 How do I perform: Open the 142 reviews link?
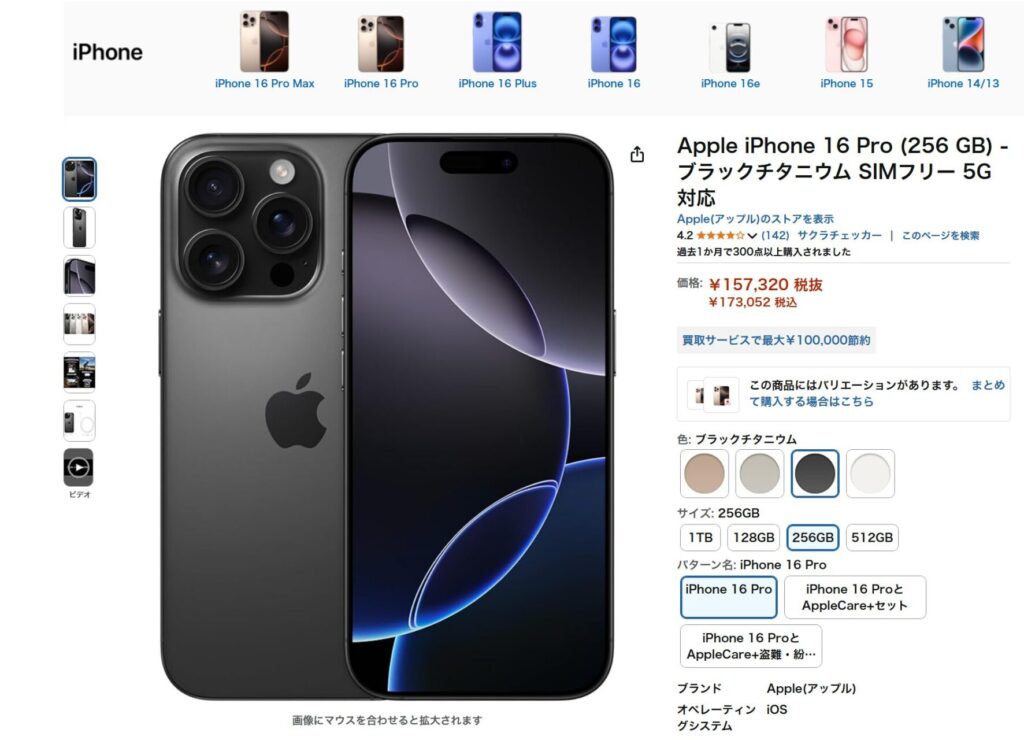(x=775, y=236)
